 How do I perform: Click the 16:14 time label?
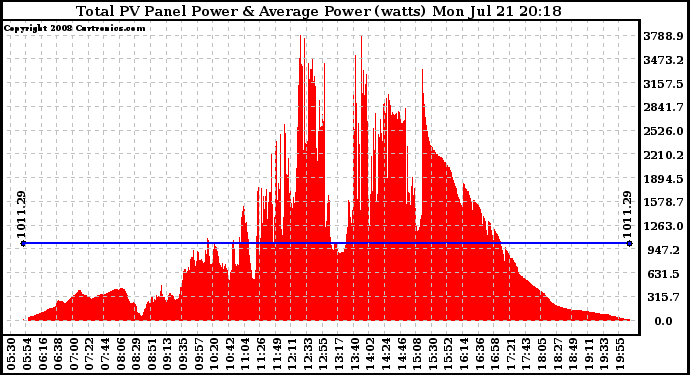pyautogui.click(x=464, y=354)
